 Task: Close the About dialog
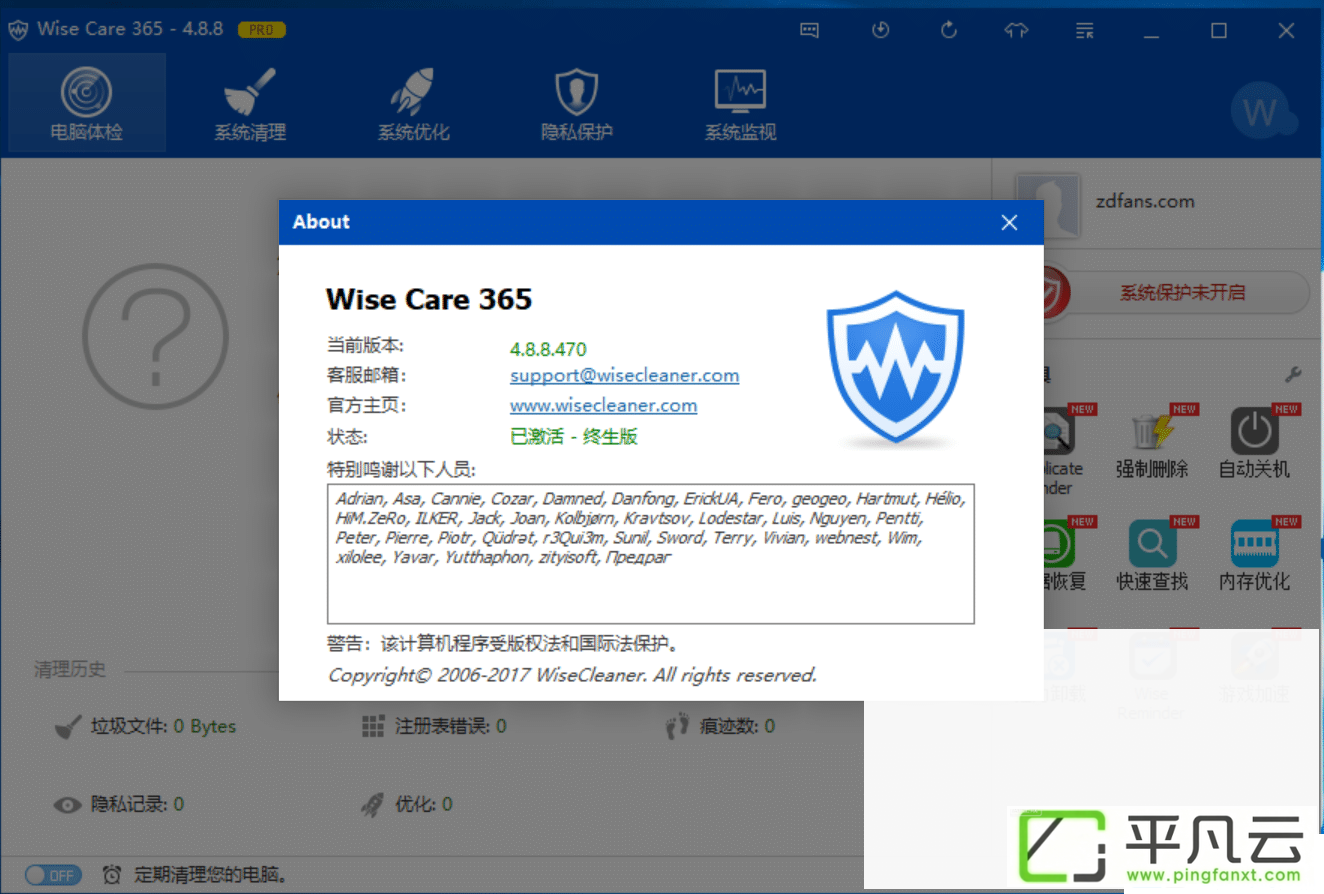click(1009, 222)
